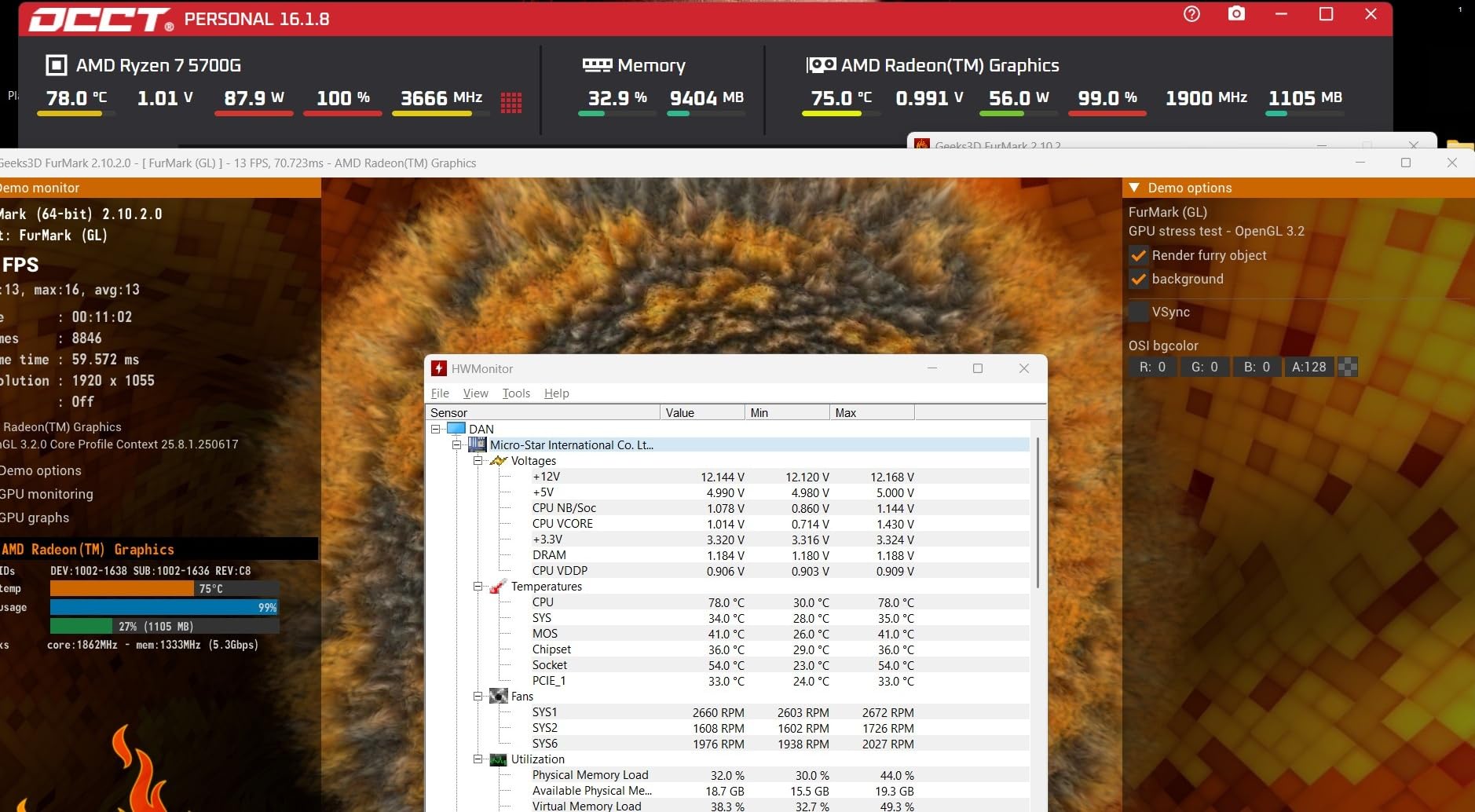This screenshot has height=812, width=1475.
Task: Click the computer icon next to DAN
Action: point(456,429)
